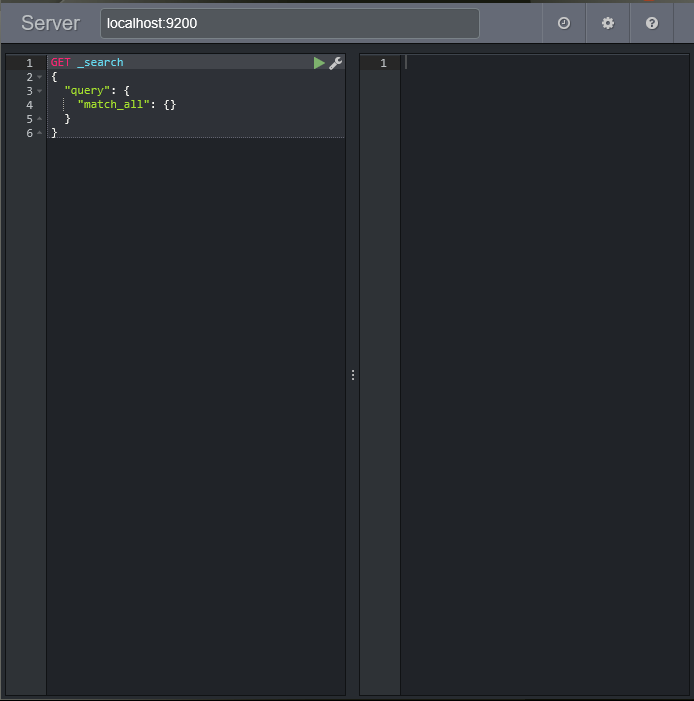This screenshot has width=694, height=701.
Task: Click the _search endpoint text
Action: click(100, 63)
